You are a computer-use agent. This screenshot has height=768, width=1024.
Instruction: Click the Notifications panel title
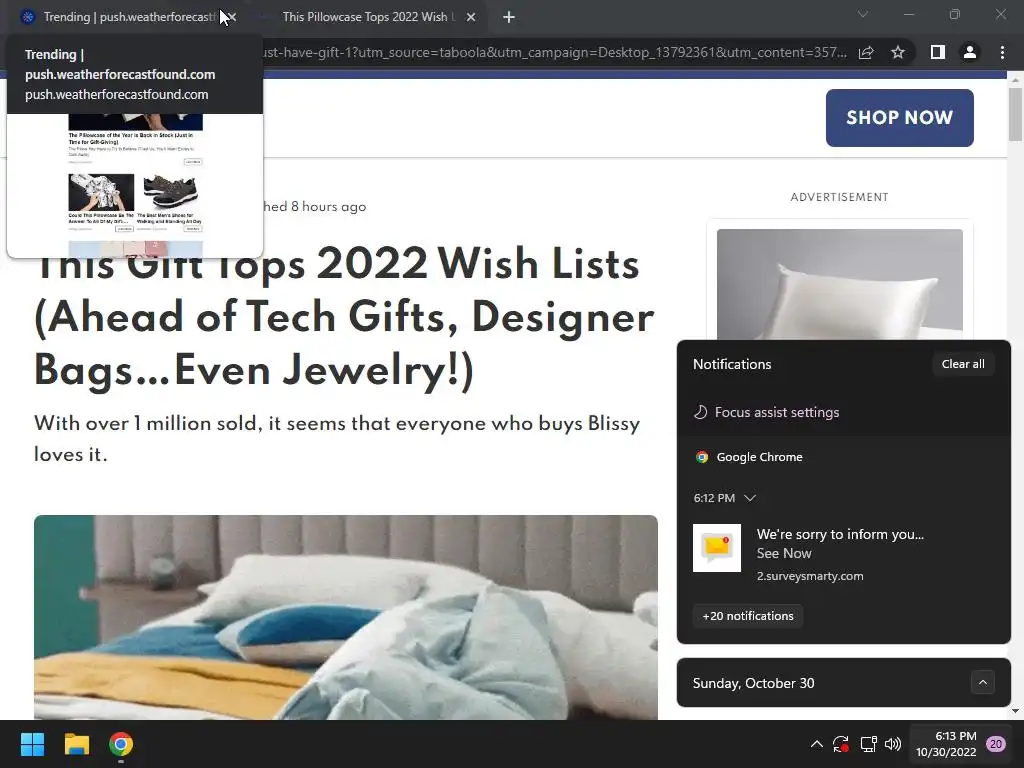click(732, 364)
